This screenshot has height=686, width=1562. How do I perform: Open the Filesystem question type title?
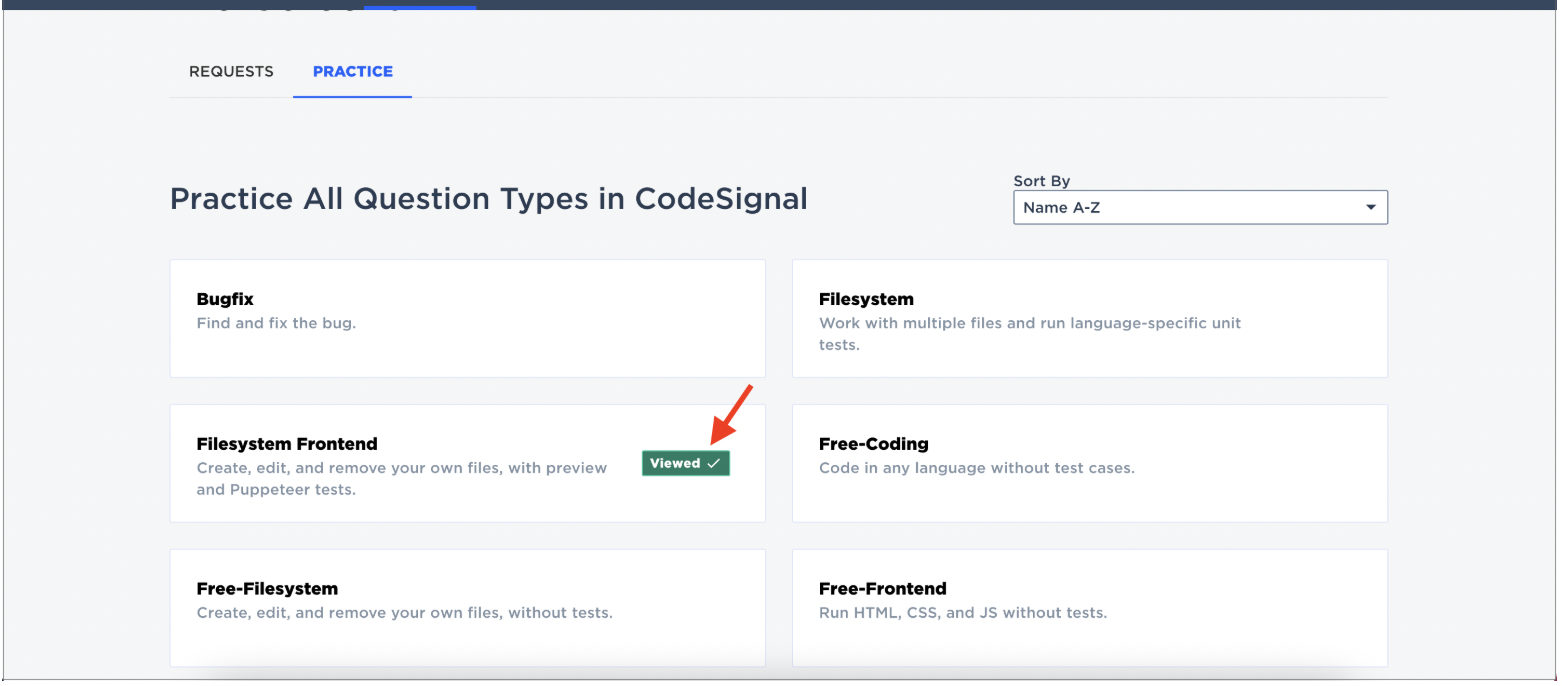tap(866, 299)
